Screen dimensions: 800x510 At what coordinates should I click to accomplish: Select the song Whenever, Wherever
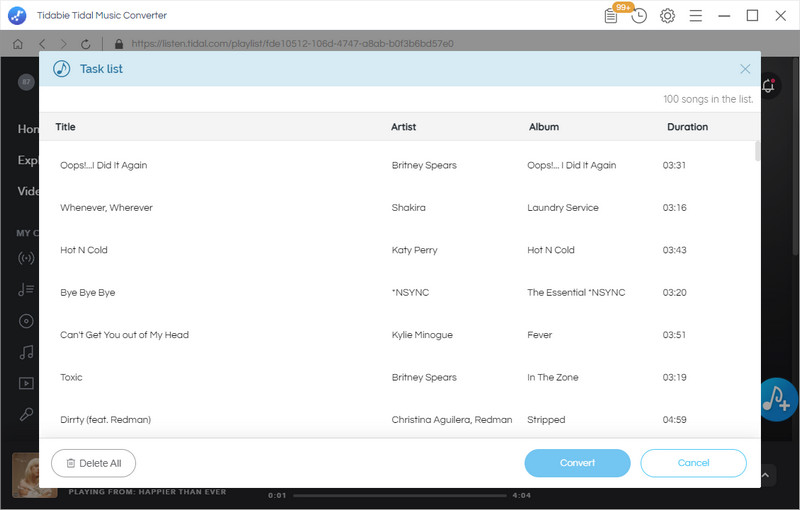[x=106, y=208]
